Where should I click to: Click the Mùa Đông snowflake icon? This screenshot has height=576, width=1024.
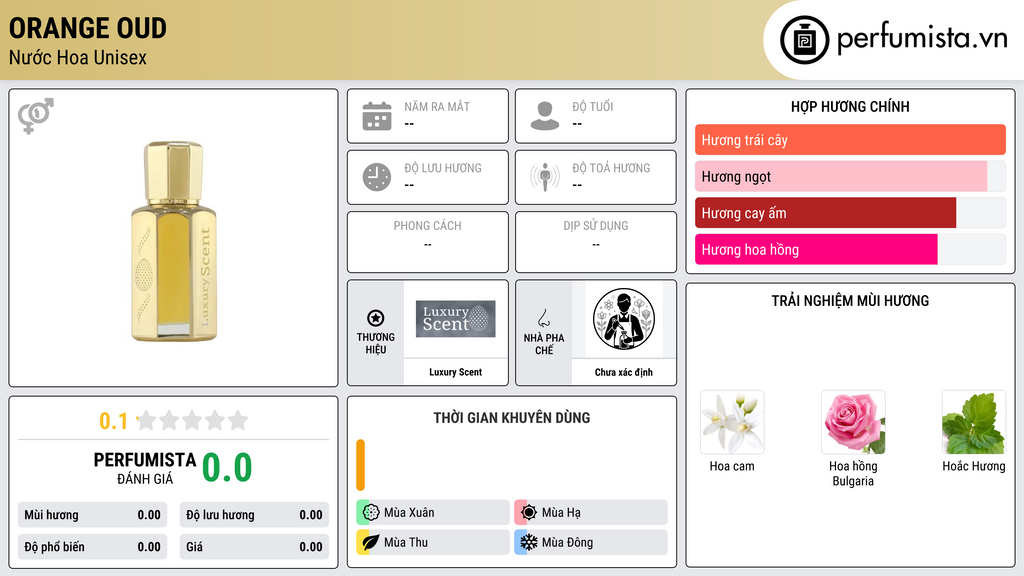tap(529, 542)
